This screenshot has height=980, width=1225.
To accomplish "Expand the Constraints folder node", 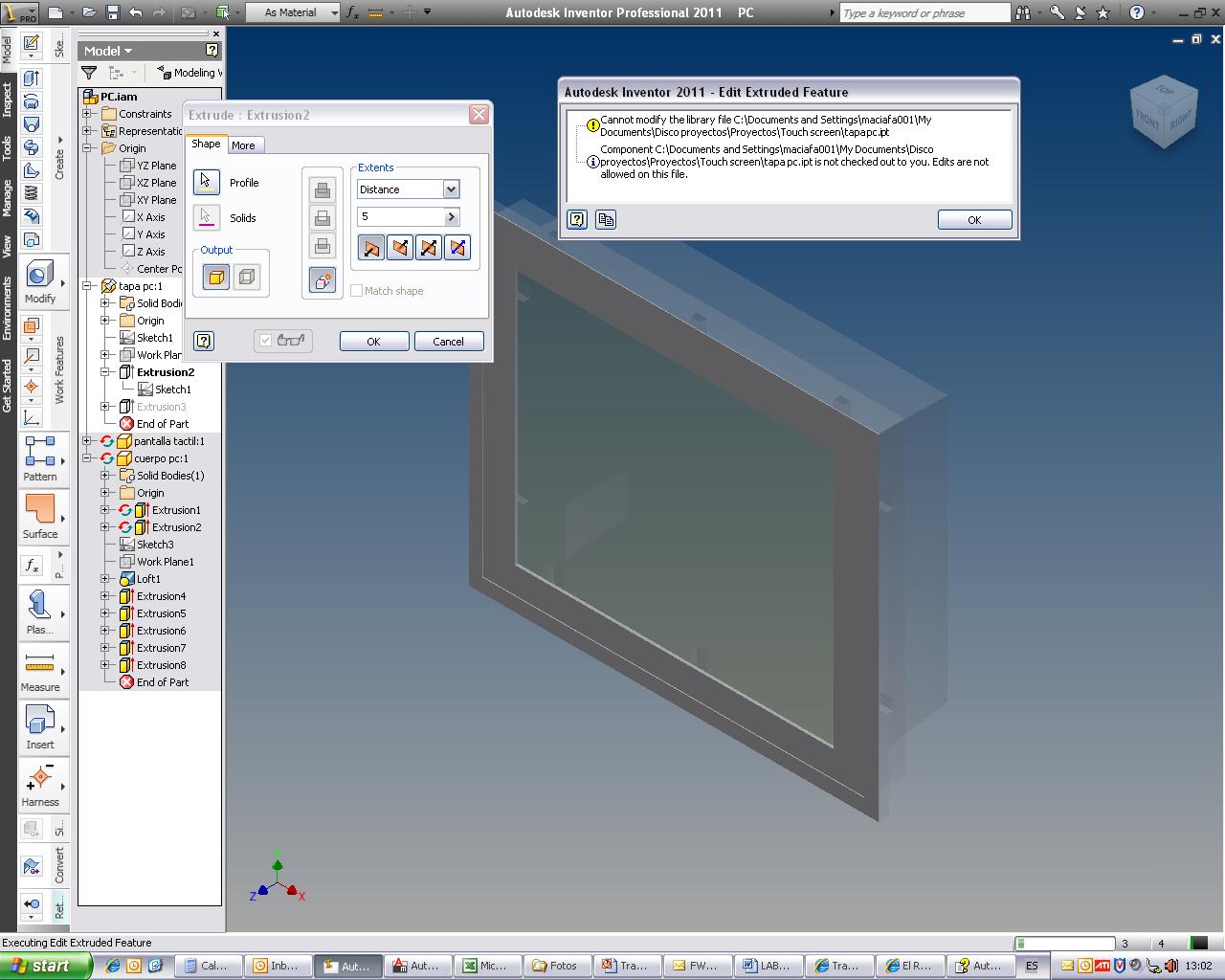I will 87,114.
